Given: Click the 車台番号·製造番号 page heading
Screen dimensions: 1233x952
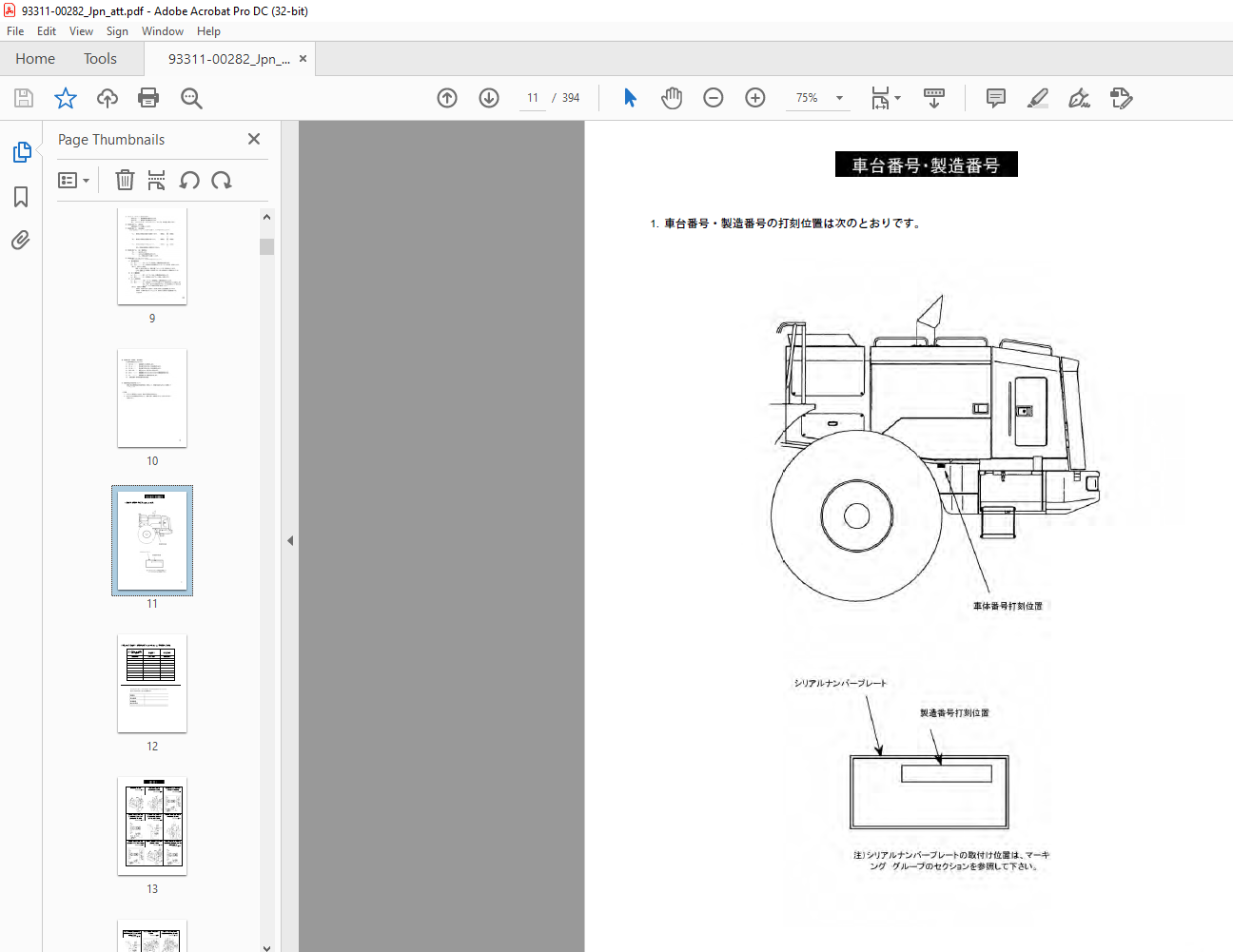Looking at the screenshot, I should coord(926,165).
